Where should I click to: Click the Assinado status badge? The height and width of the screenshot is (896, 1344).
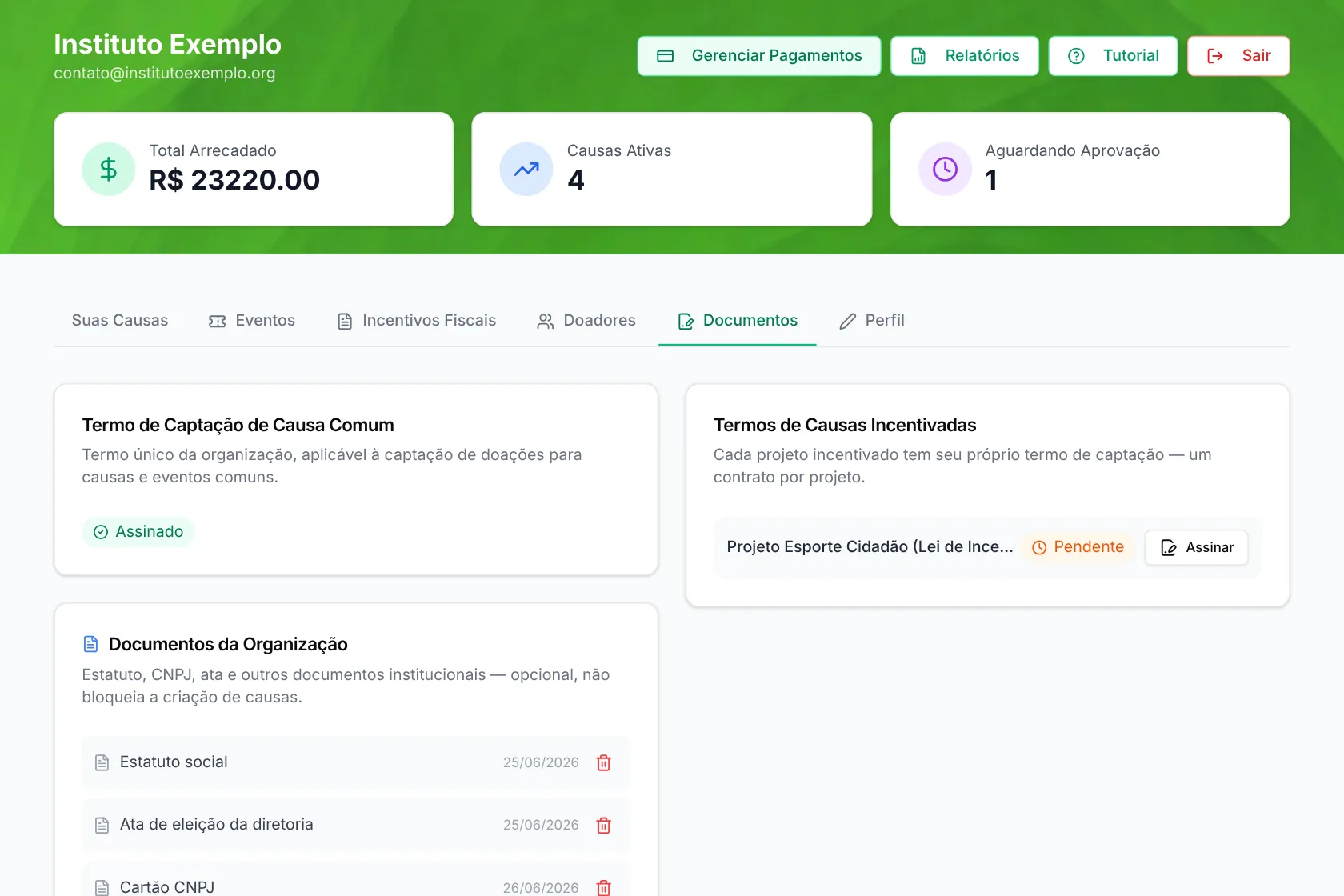coord(138,532)
